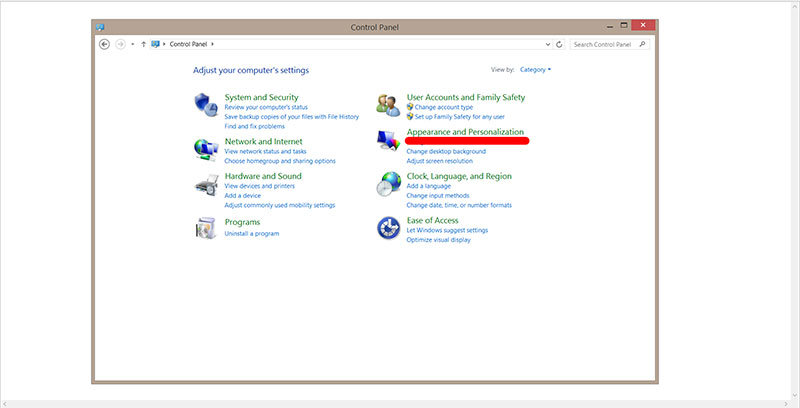This screenshot has width=800, height=408.
Task: Click Adjust screen resolution
Action: (439, 161)
